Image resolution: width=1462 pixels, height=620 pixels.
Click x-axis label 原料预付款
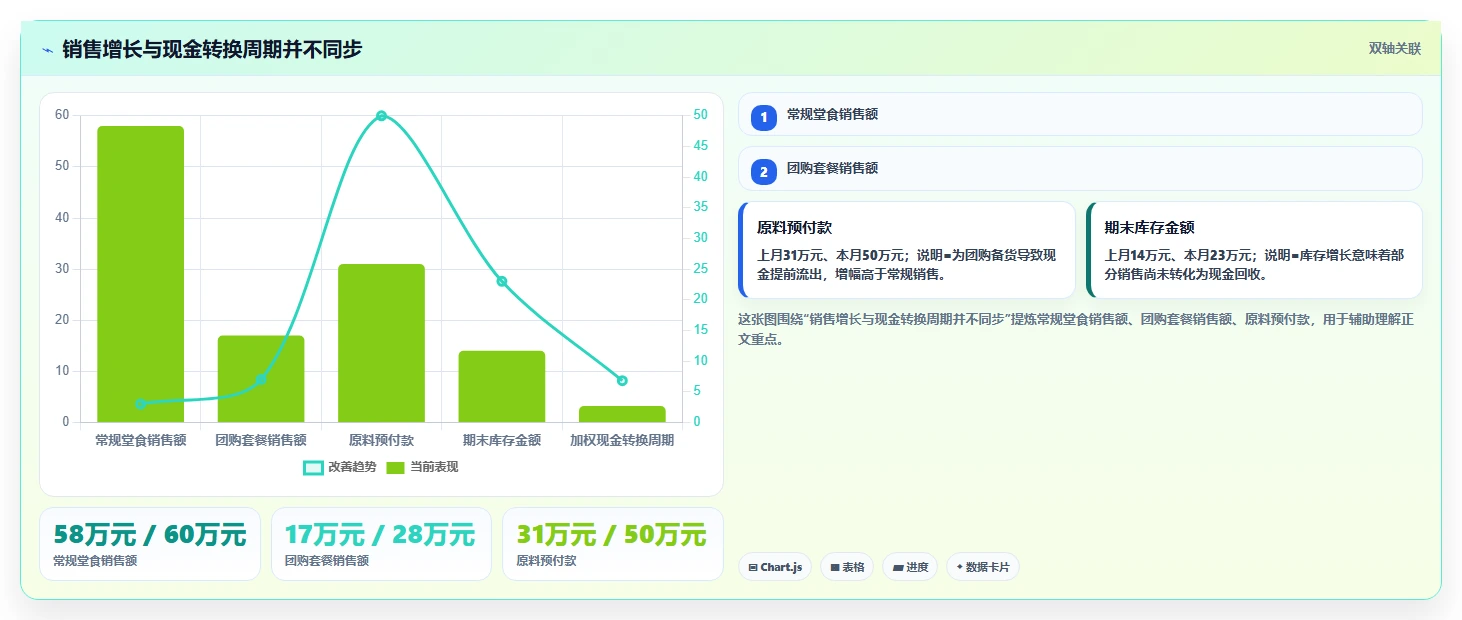381,440
